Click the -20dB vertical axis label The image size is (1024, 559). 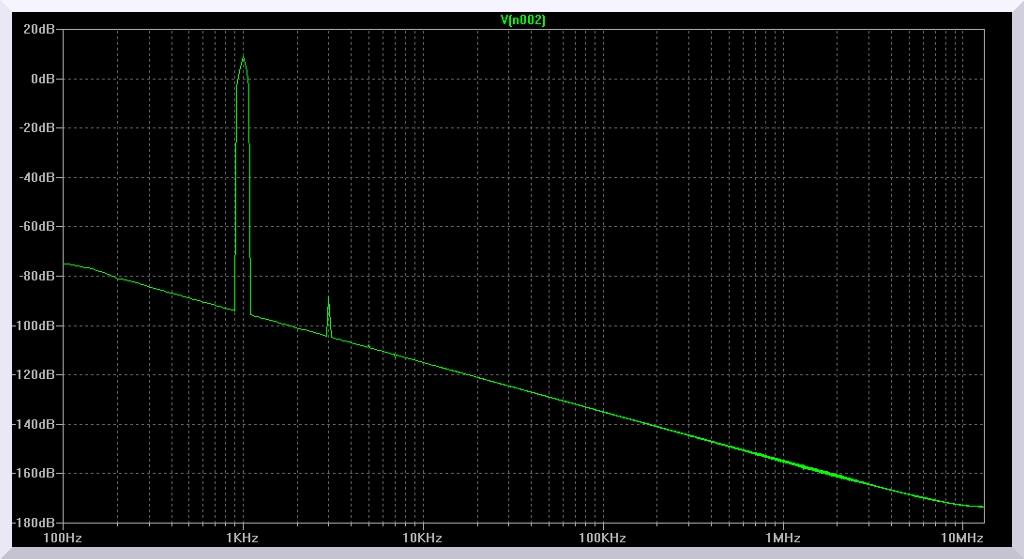click(x=37, y=128)
